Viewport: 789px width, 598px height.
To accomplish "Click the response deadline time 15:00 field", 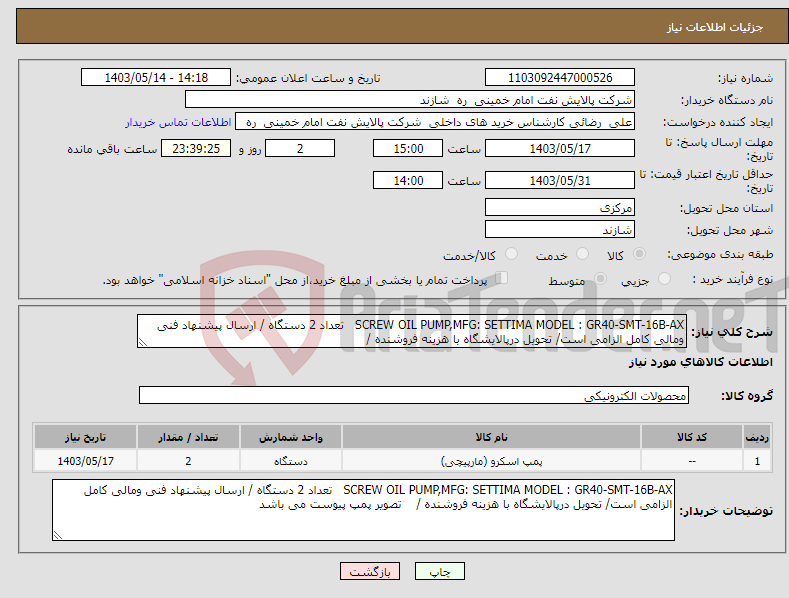I will click(x=408, y=148).
